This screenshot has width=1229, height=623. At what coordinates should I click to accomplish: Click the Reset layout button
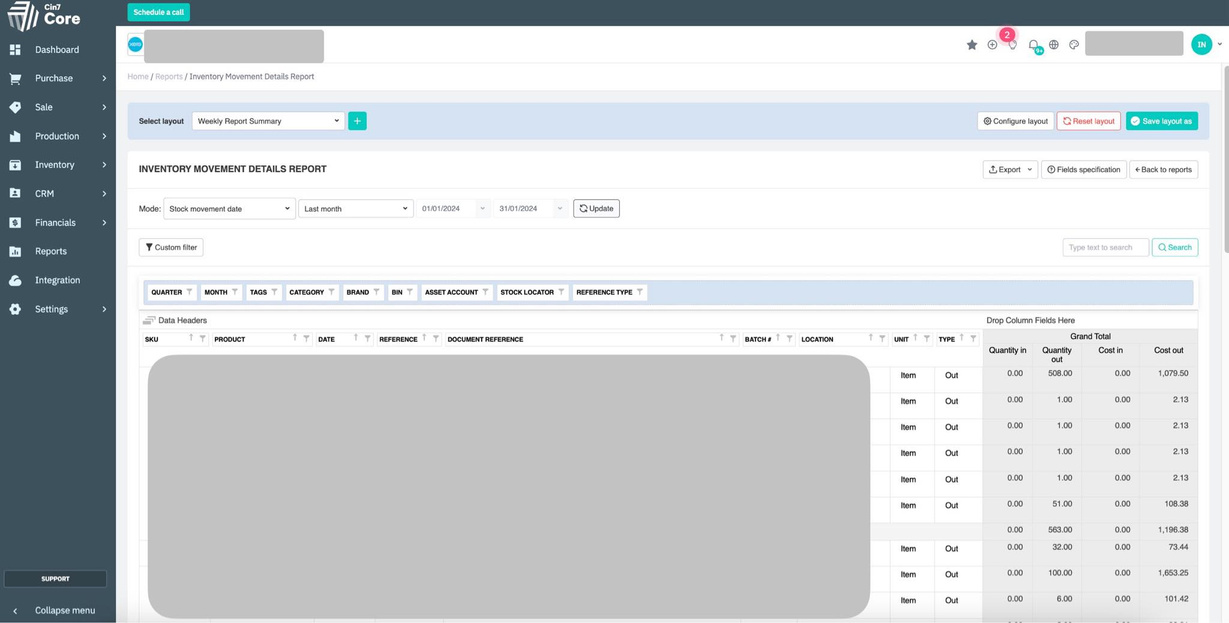1088,121
